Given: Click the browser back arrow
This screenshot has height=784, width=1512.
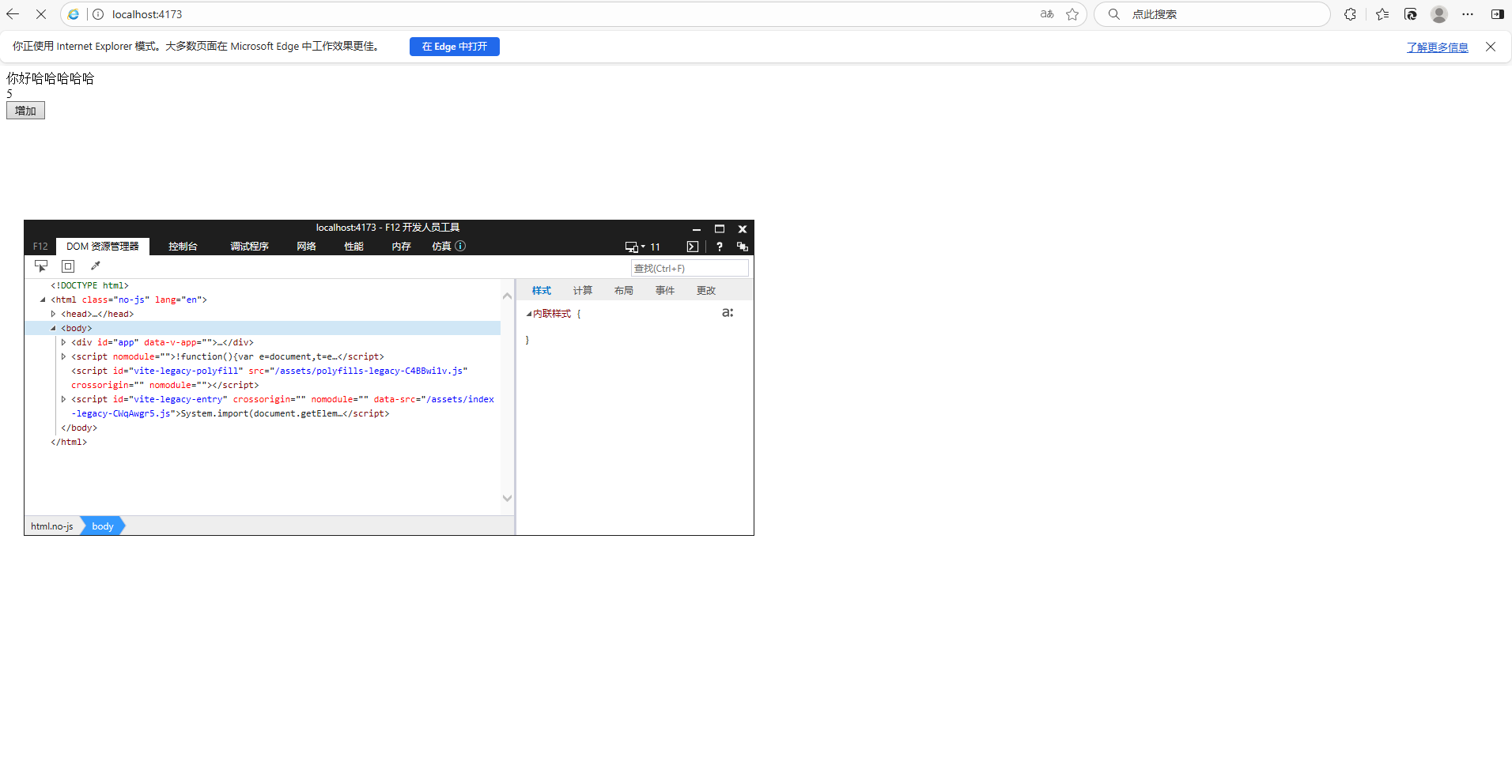Looking at the screenshot, I should point(13,14).
